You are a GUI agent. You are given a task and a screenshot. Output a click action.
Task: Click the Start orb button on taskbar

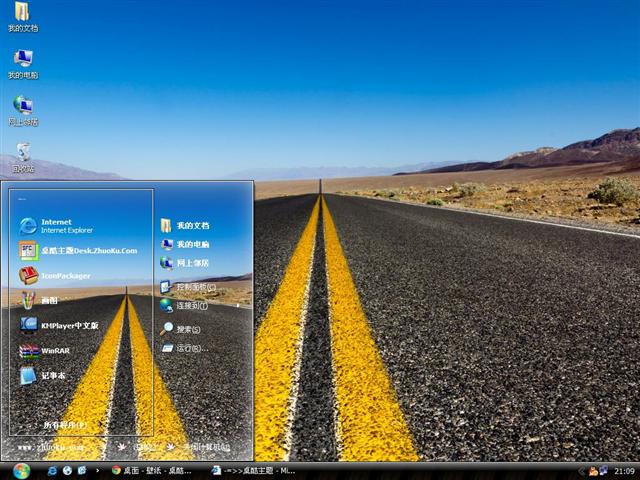point(21,471)
